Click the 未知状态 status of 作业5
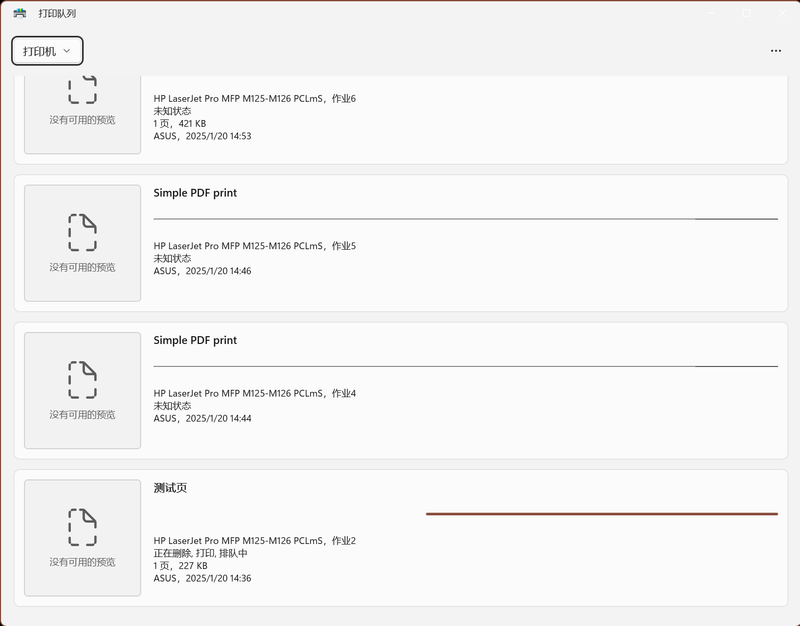 [172, 258]
